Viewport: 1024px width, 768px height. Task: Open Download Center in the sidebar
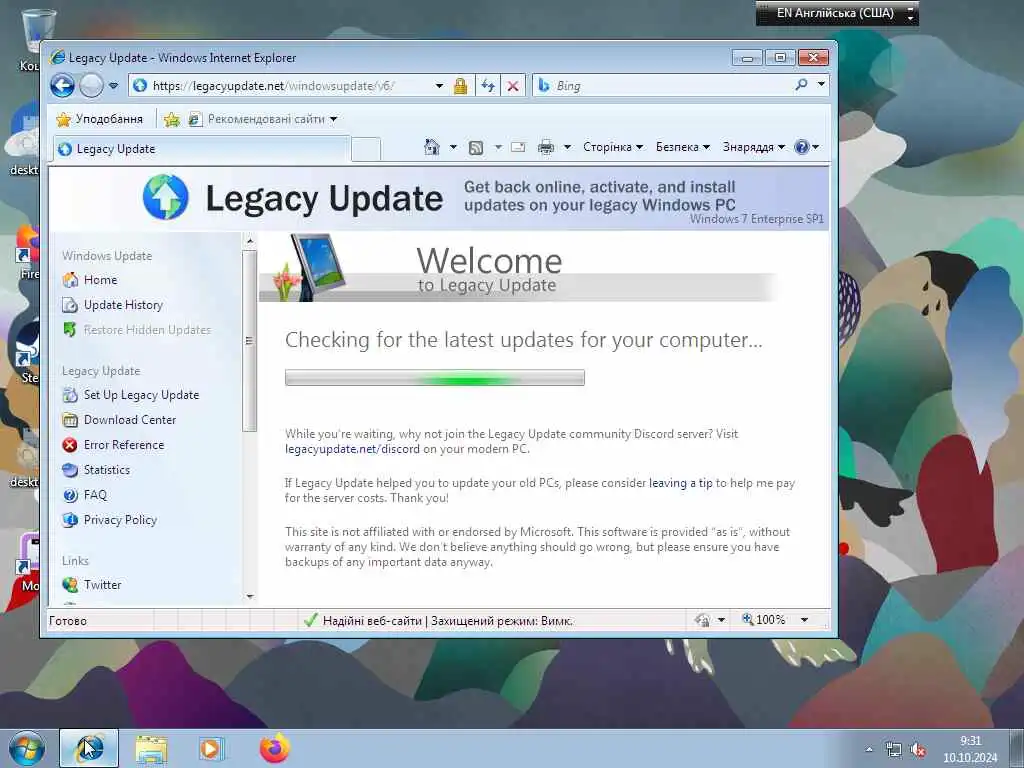point(129,420)
